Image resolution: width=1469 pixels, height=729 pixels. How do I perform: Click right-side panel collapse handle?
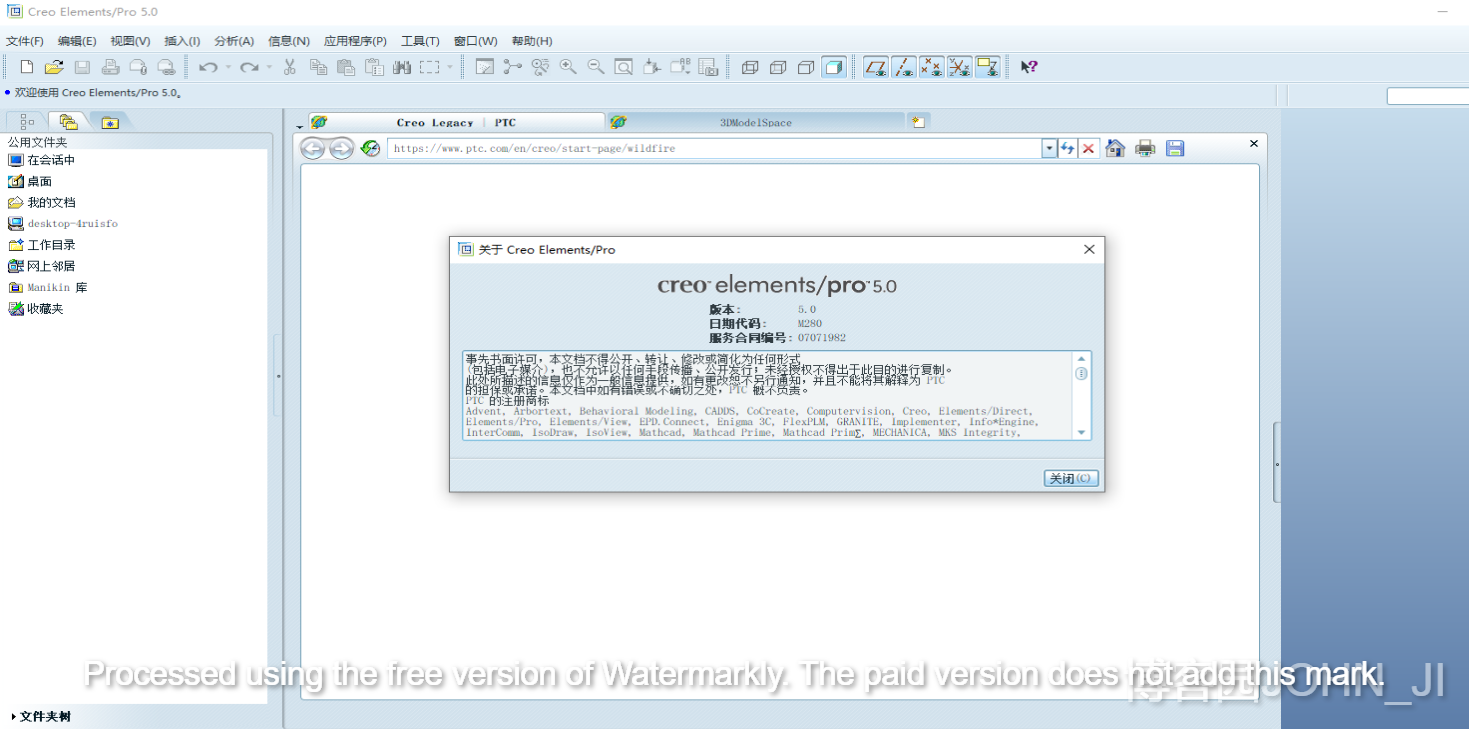[x=1277, y=463]
